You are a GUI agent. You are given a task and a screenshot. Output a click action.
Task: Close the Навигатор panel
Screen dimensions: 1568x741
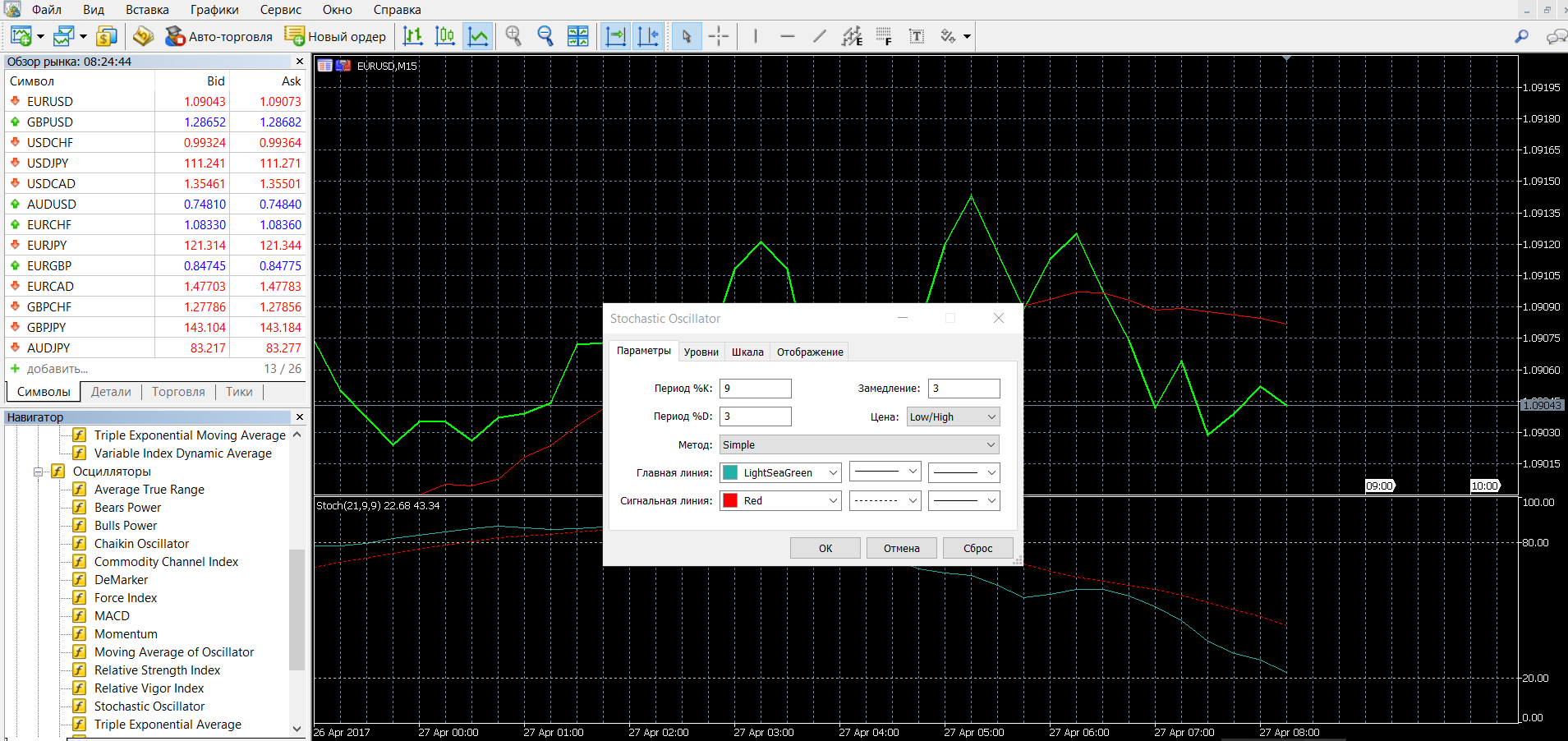click(x=299, y=417)
